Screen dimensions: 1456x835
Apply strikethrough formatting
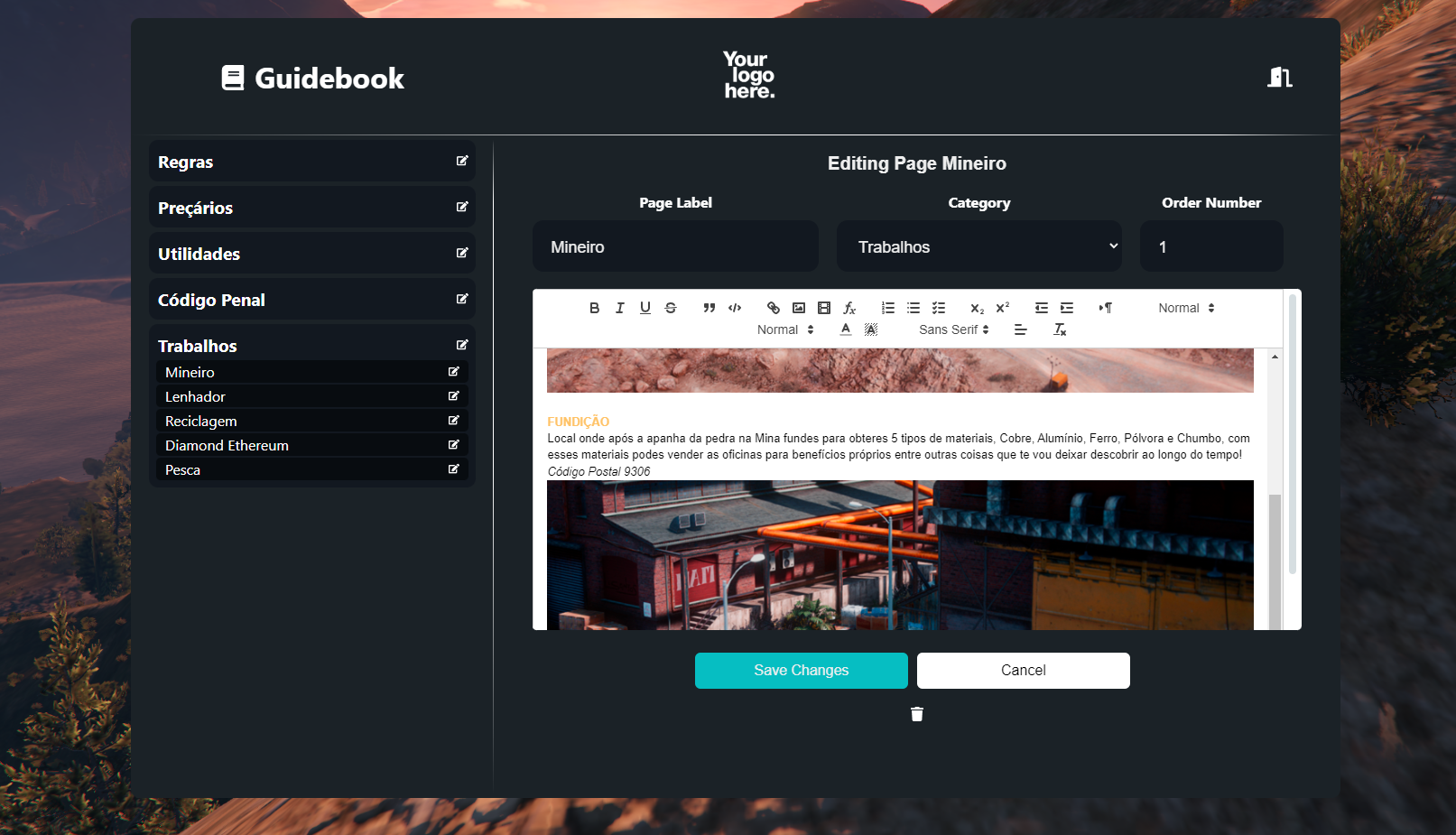click(x=671, y=308)
